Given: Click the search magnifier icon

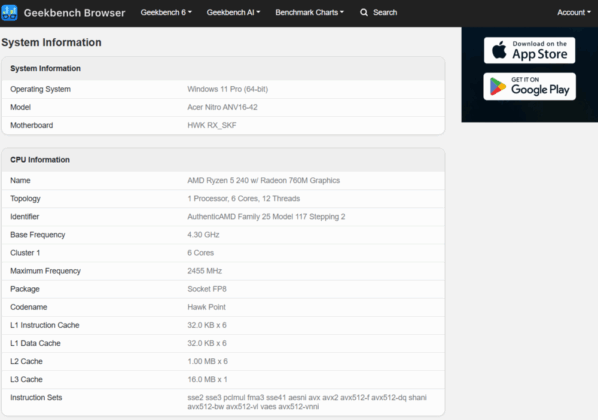Looking at the screenshot, I should click(364, 13).
